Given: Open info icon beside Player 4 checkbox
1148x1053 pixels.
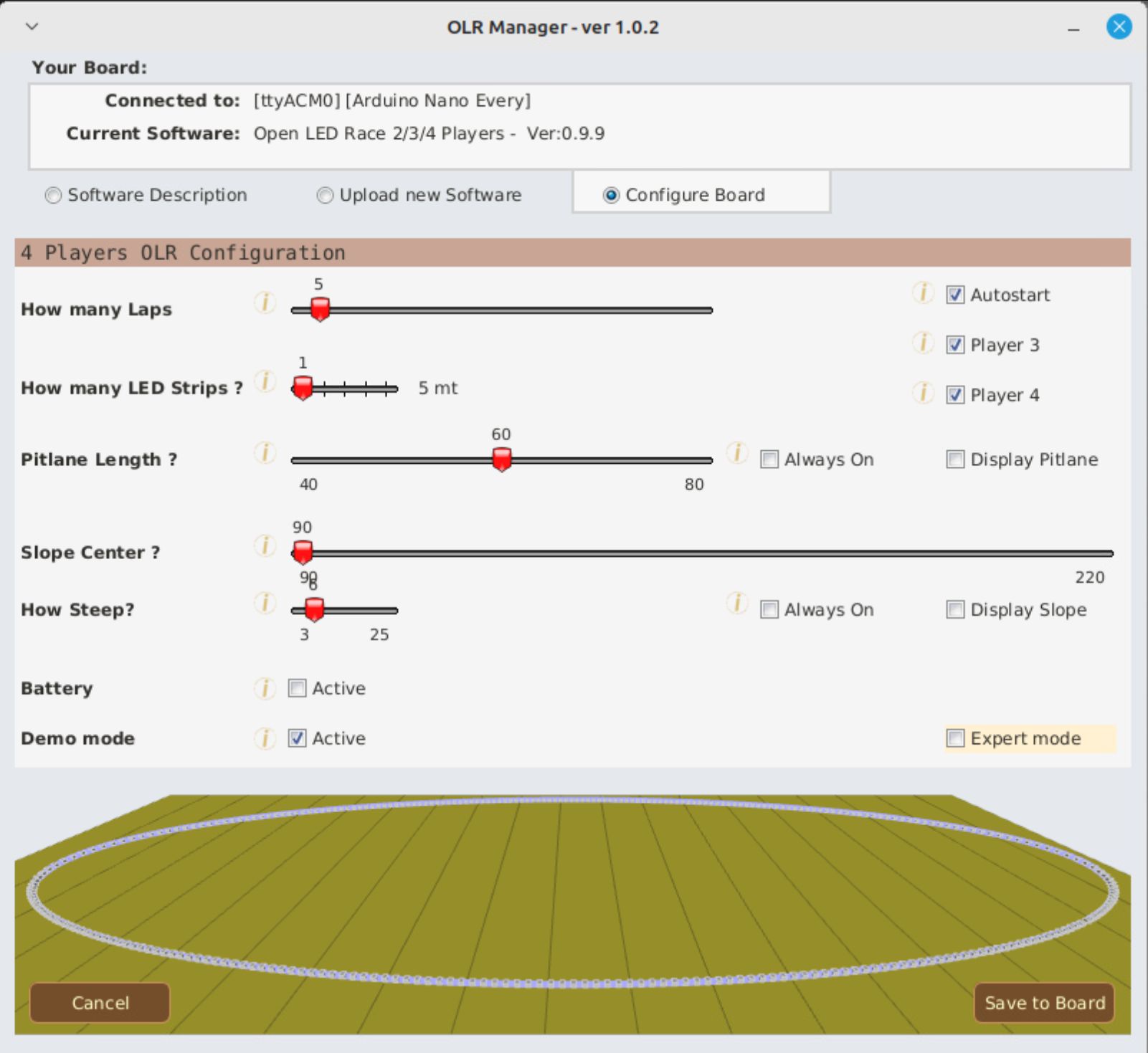Looking at the screenshot, I should pos(923,393).
